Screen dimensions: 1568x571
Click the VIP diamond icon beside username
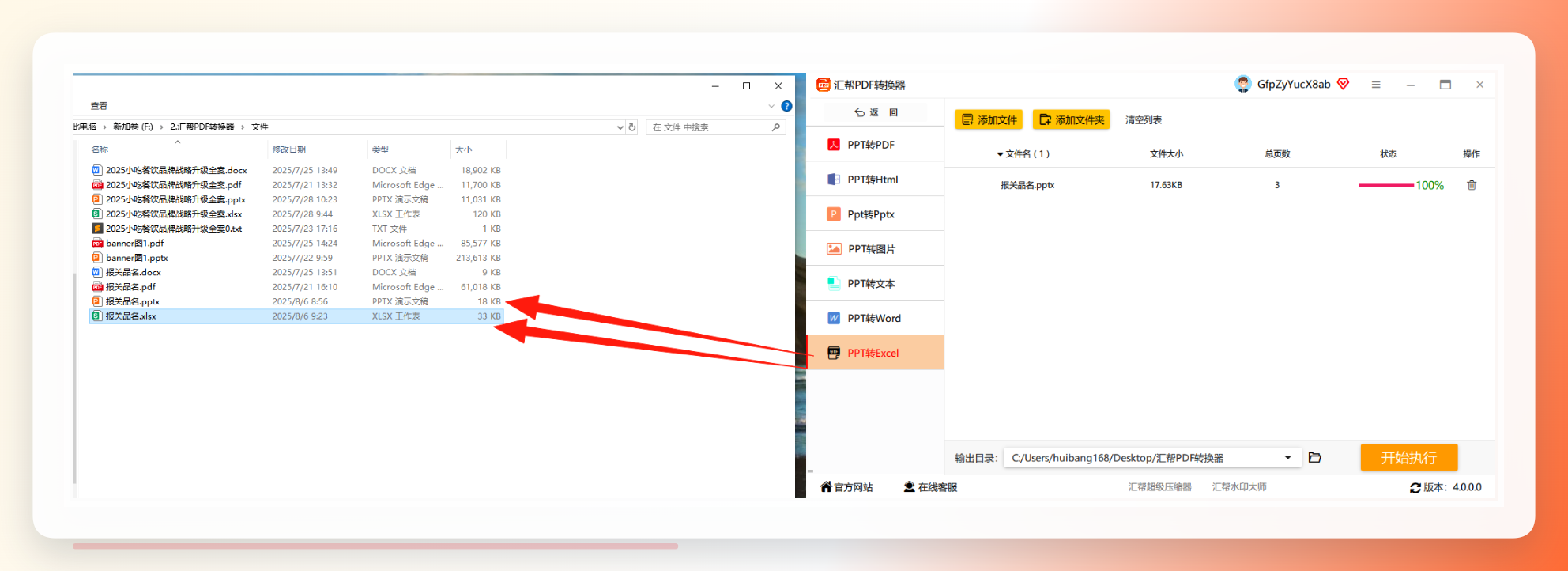click(x=1343, y=84)
